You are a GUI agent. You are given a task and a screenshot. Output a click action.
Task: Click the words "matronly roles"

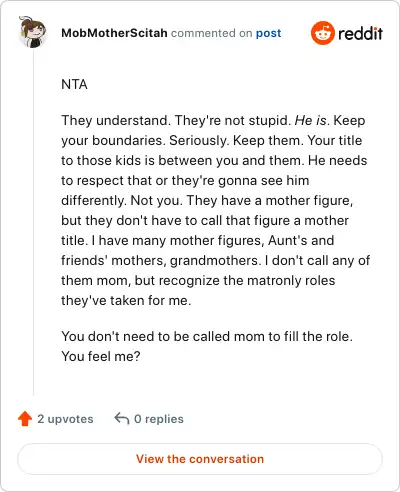pyautogui.click(x=291, y=280)
